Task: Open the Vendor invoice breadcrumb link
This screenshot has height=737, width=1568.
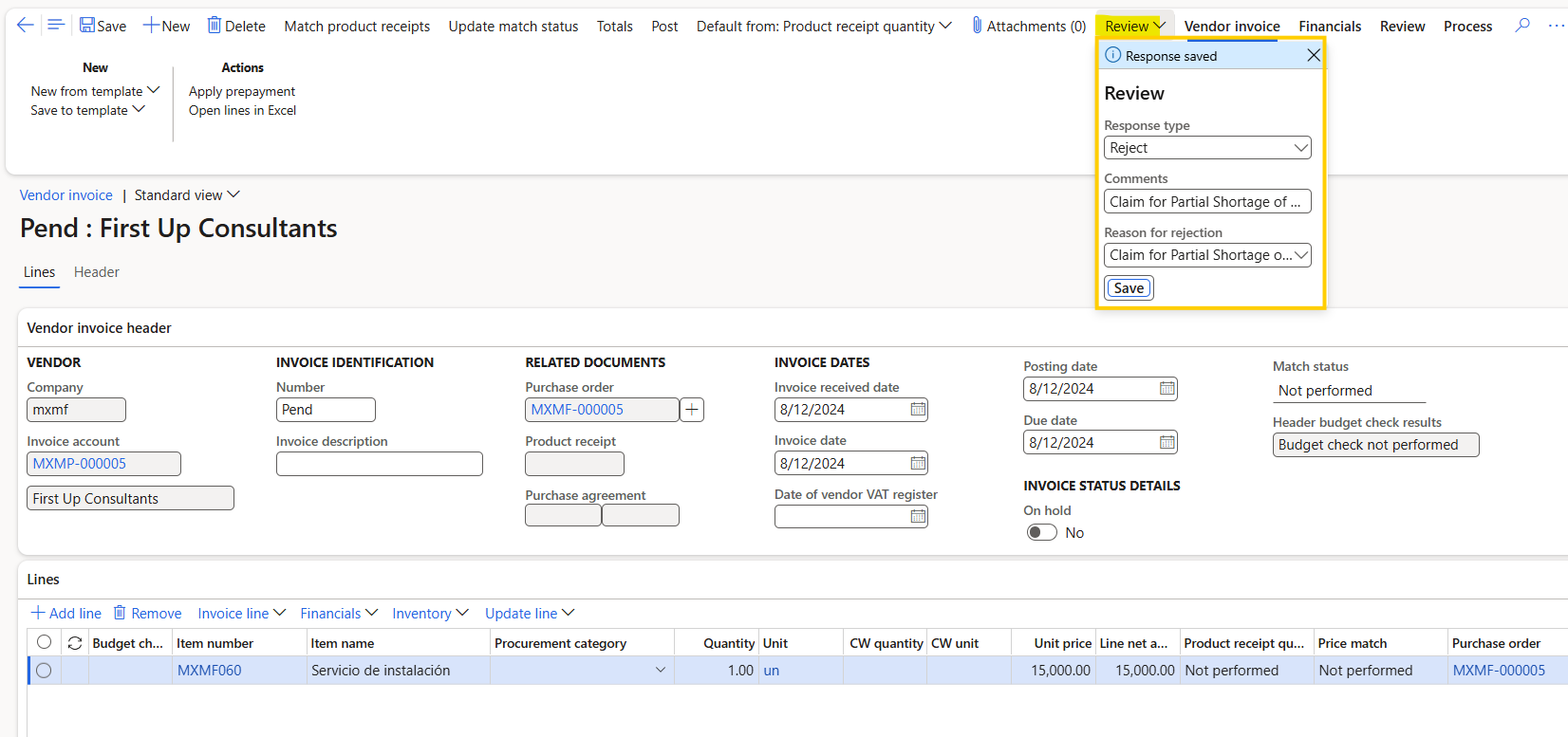Action: [66, 195]
